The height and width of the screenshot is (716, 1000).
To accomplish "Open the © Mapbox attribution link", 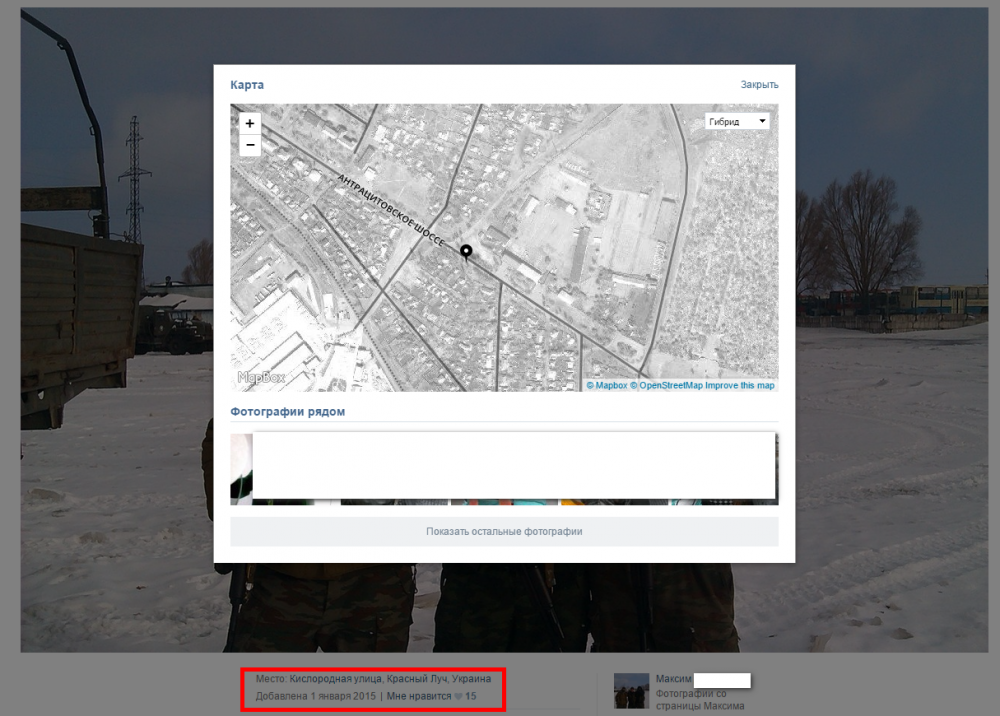I will pos(606,385).
